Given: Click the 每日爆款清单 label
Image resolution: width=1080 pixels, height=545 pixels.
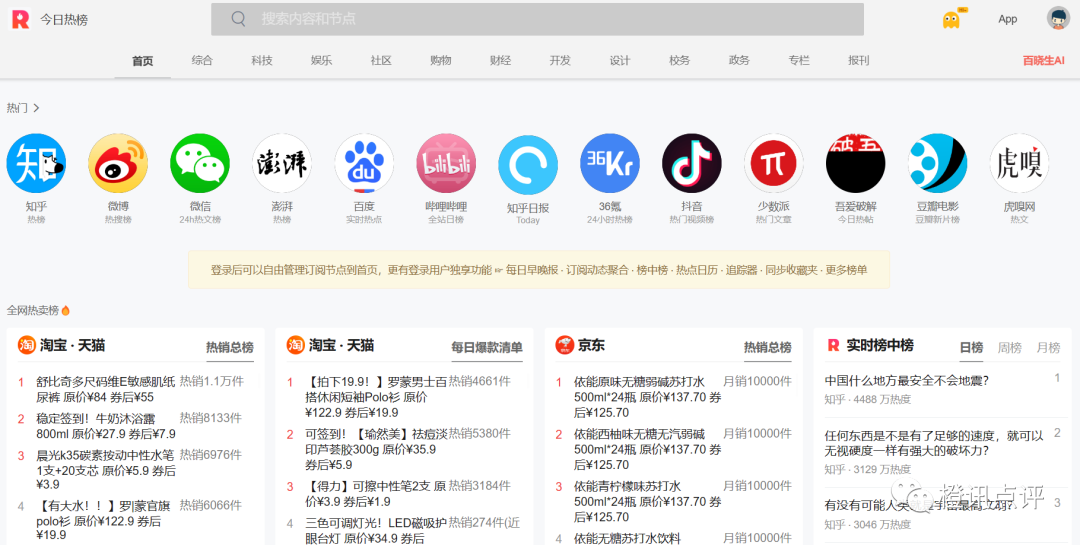Looking at the screenshot, I should pos(487,348).
